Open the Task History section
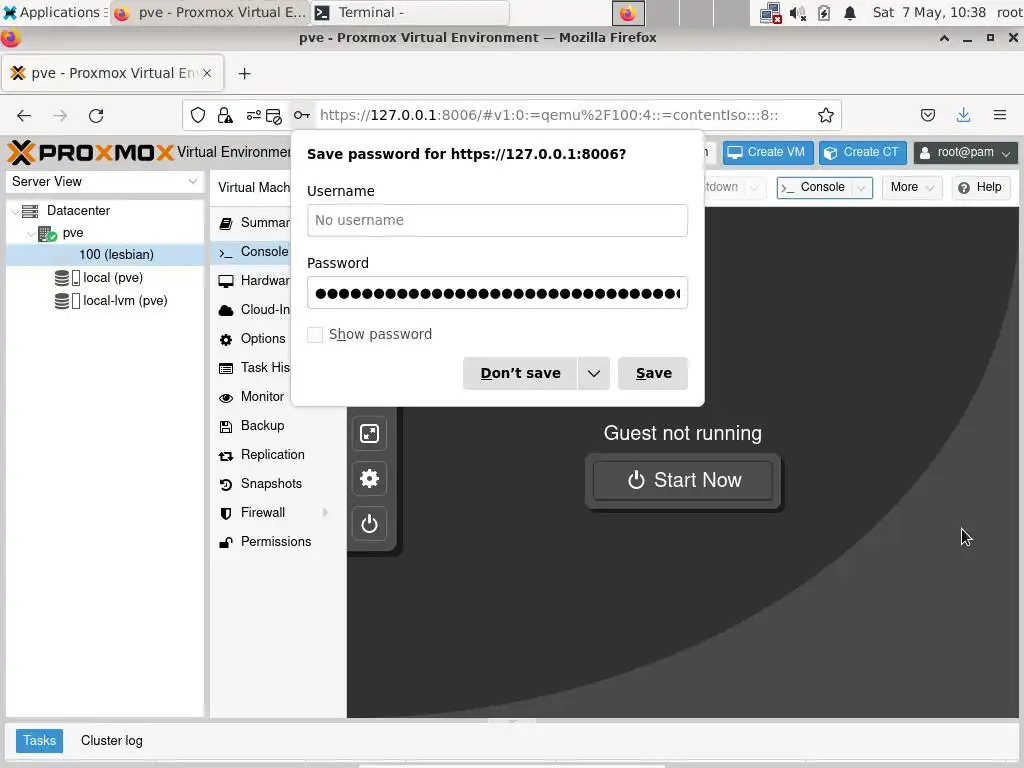This screenshot has height=768, width=1024. [x=255, y=368]
